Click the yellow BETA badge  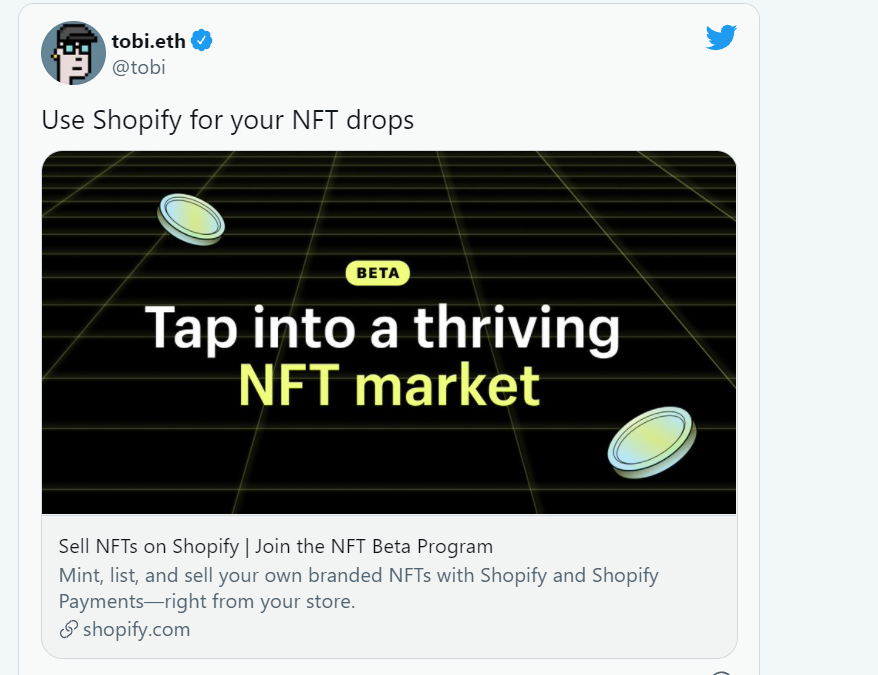click(378, 273)
